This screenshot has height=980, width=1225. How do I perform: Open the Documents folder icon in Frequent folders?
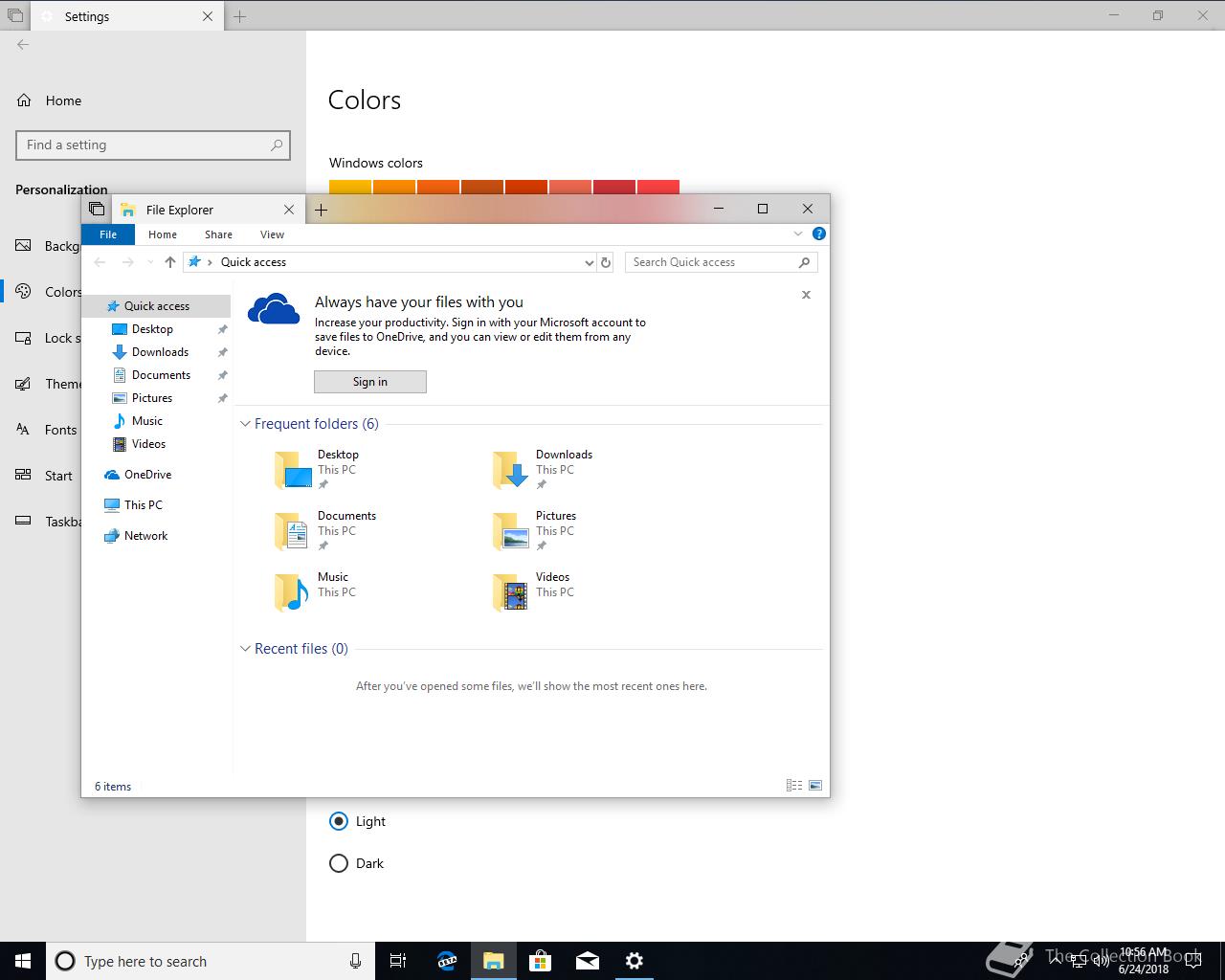click(x=293, y=532)
